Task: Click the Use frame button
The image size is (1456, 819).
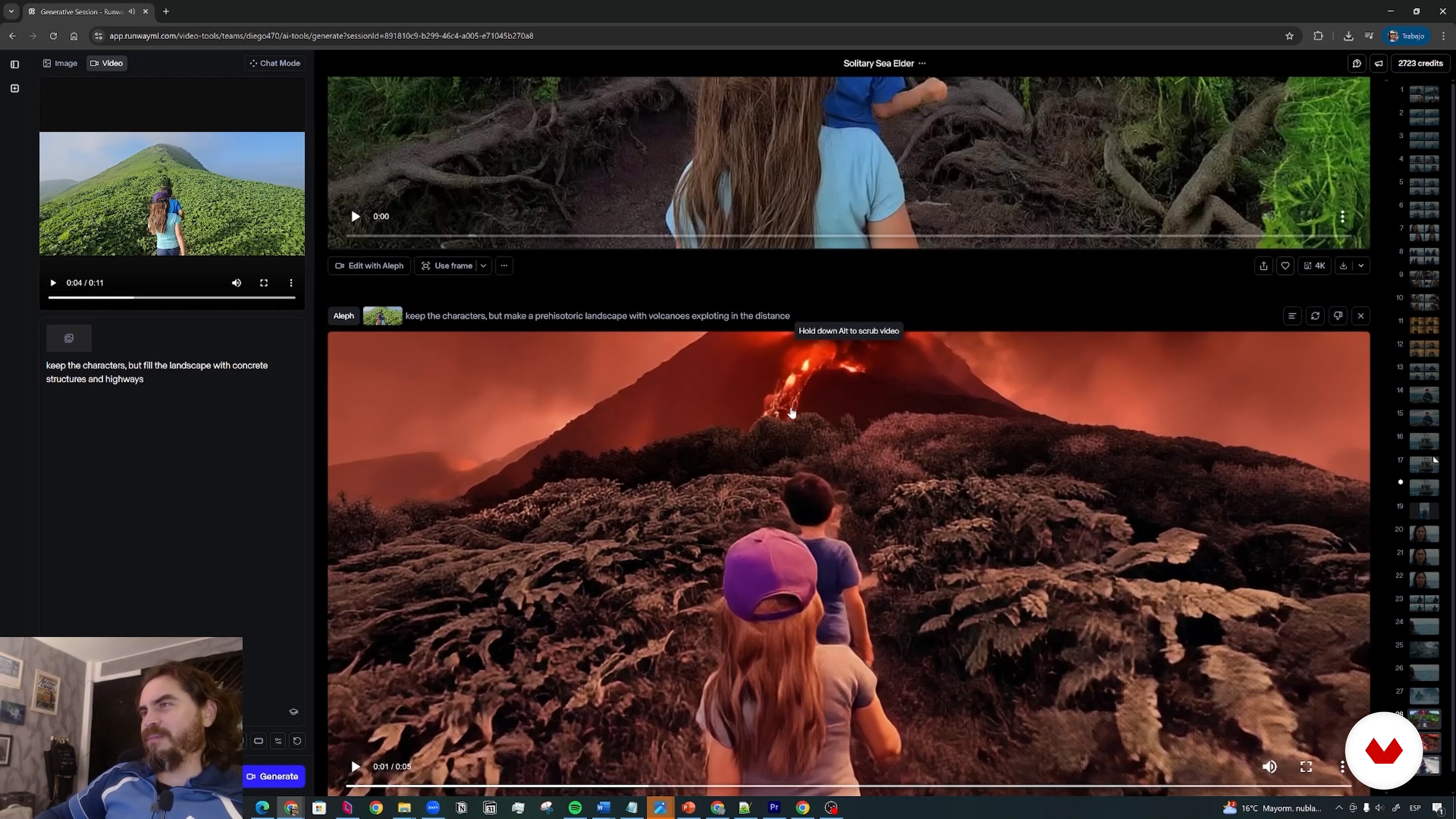Action: [x=447, y=266]
